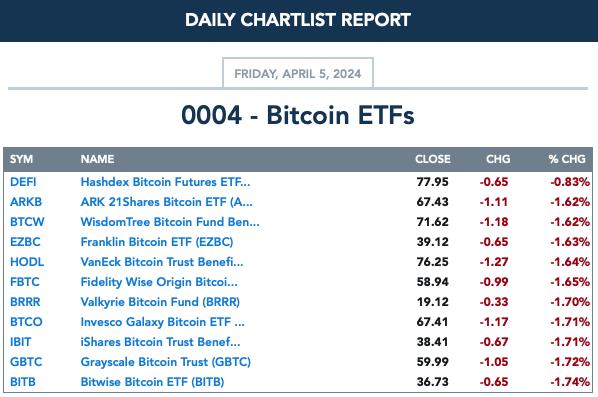Open the DEFI symbol link
Viewport: 598px width, 397px height.
tap(23, 182)
